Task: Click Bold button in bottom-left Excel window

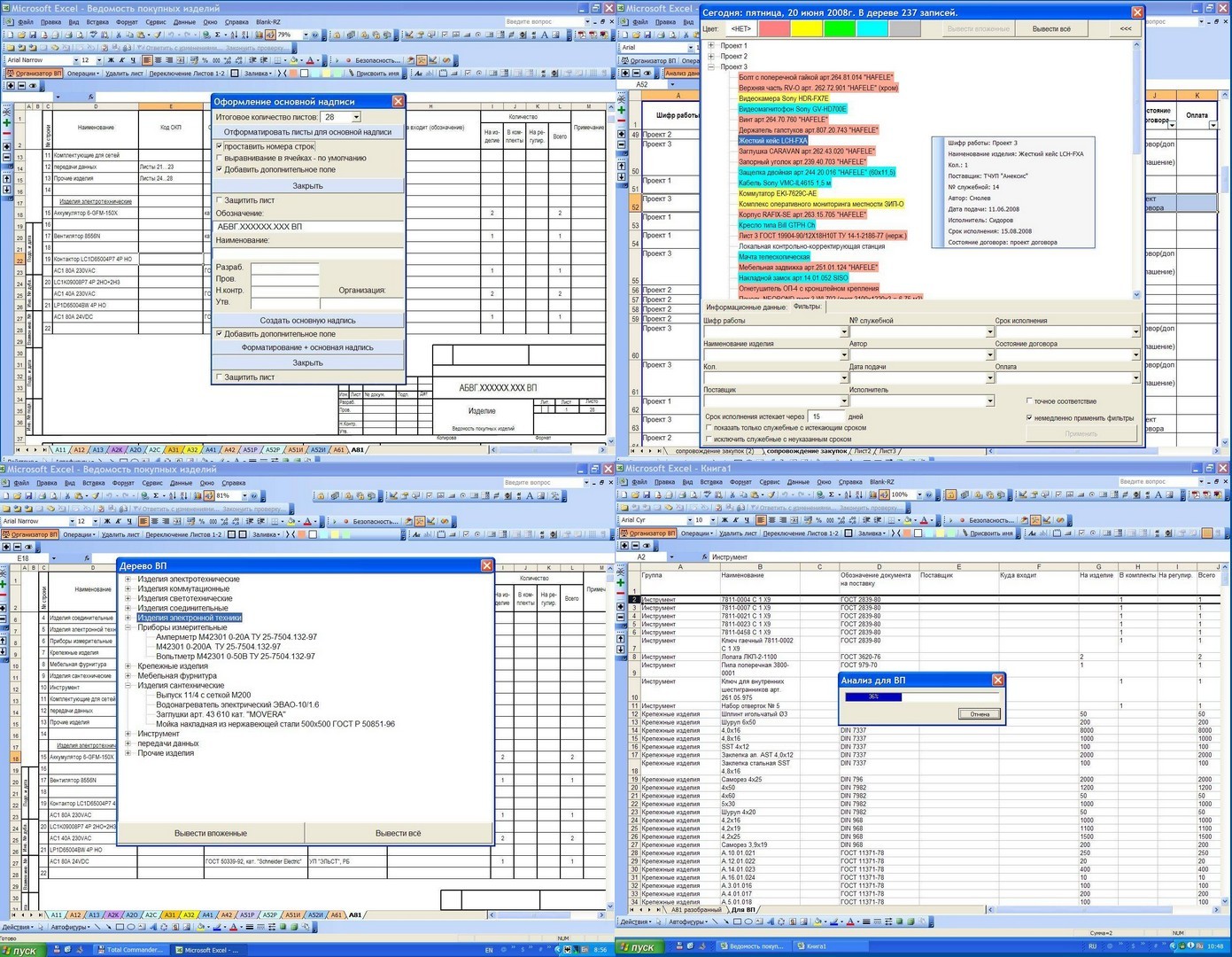Action: (x=106, y=521)
